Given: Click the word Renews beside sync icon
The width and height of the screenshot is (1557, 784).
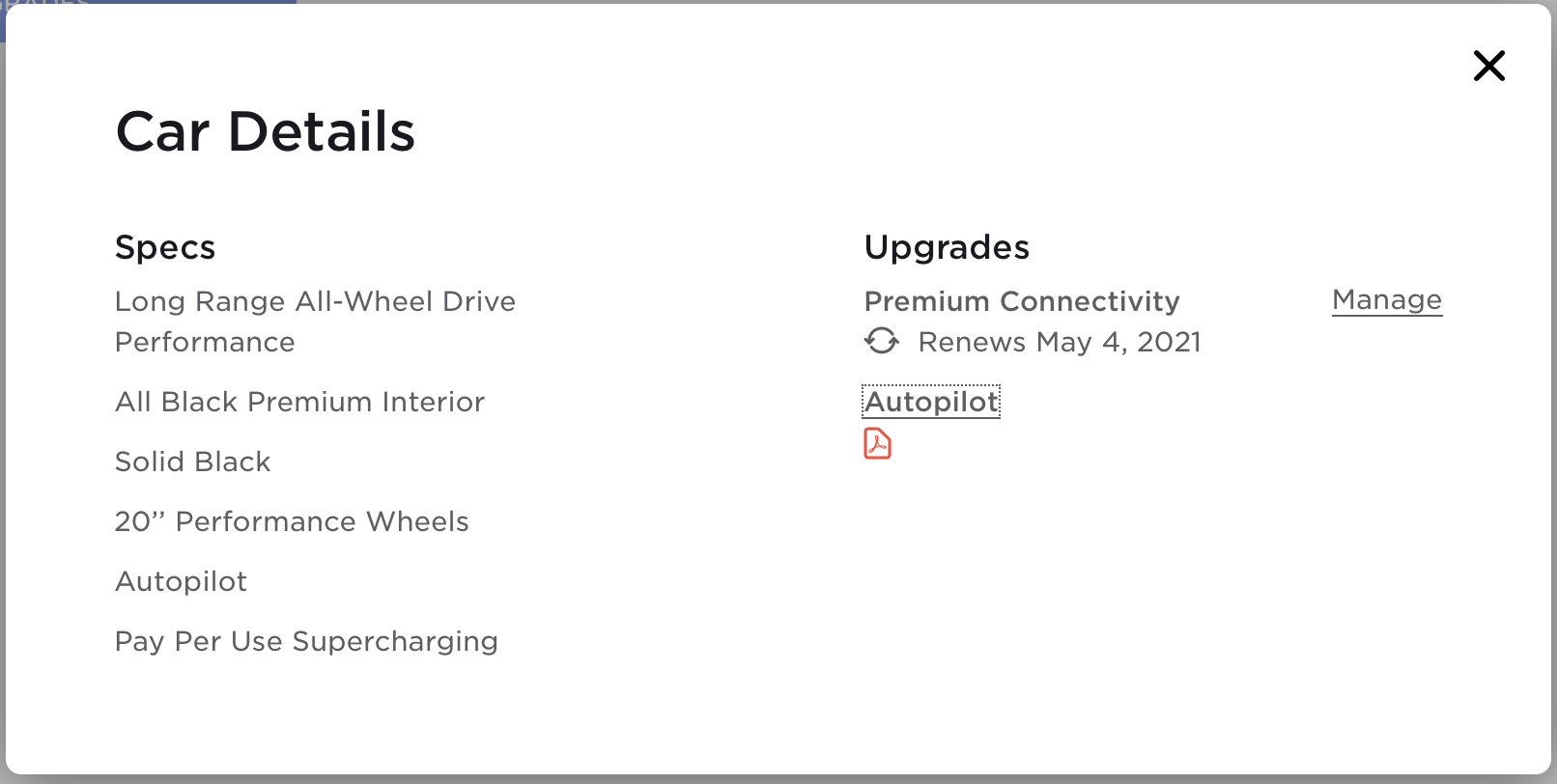Looking at the screenshot, I should 972,342.
